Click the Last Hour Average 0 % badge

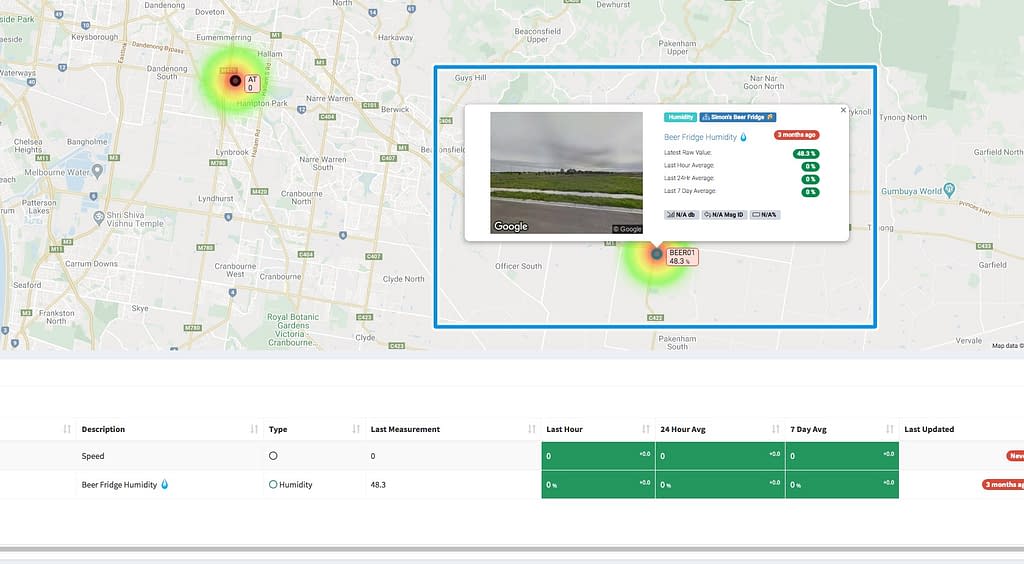click(810, 166)
